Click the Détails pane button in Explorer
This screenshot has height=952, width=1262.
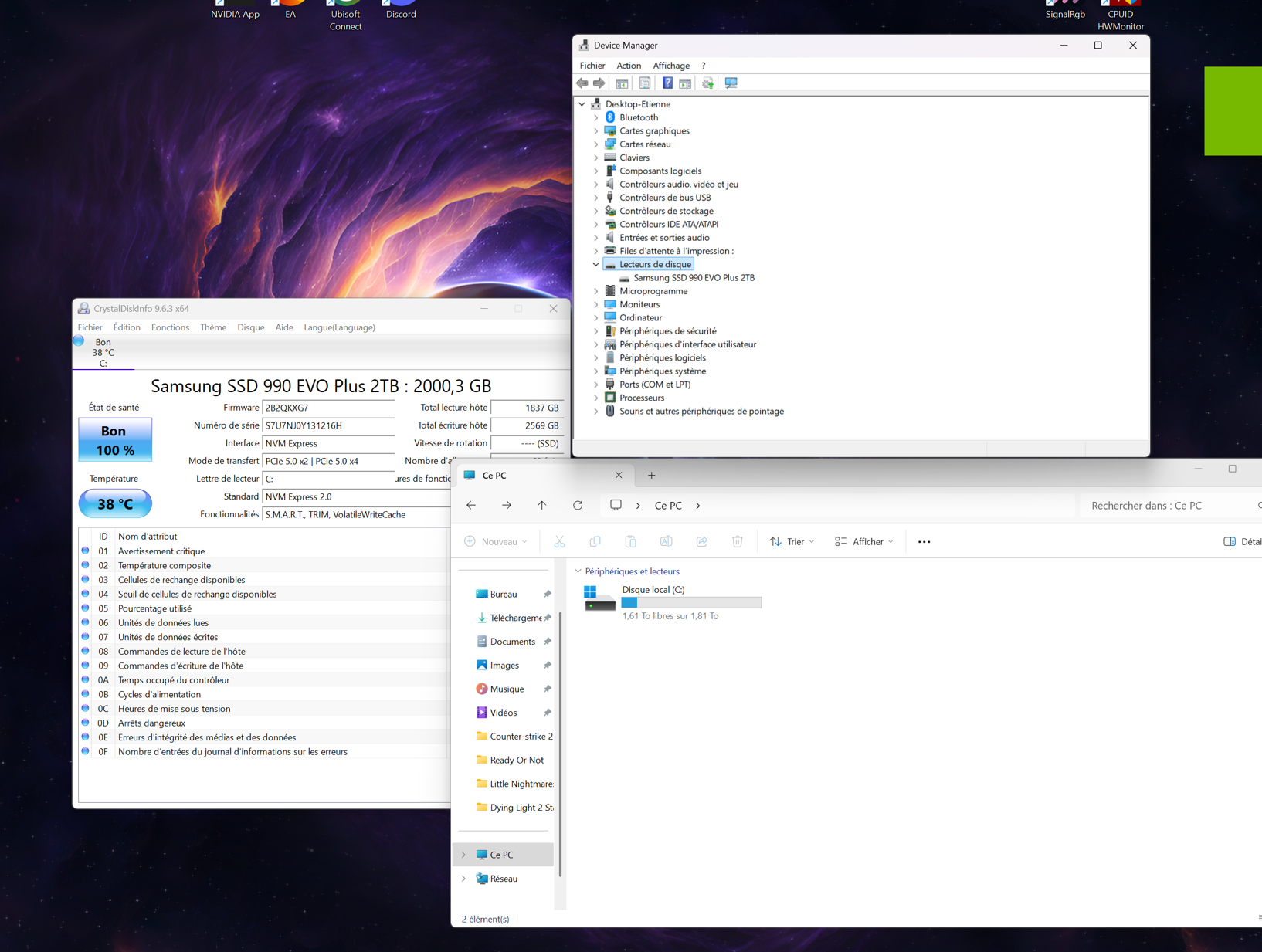tap(1242, 542)
